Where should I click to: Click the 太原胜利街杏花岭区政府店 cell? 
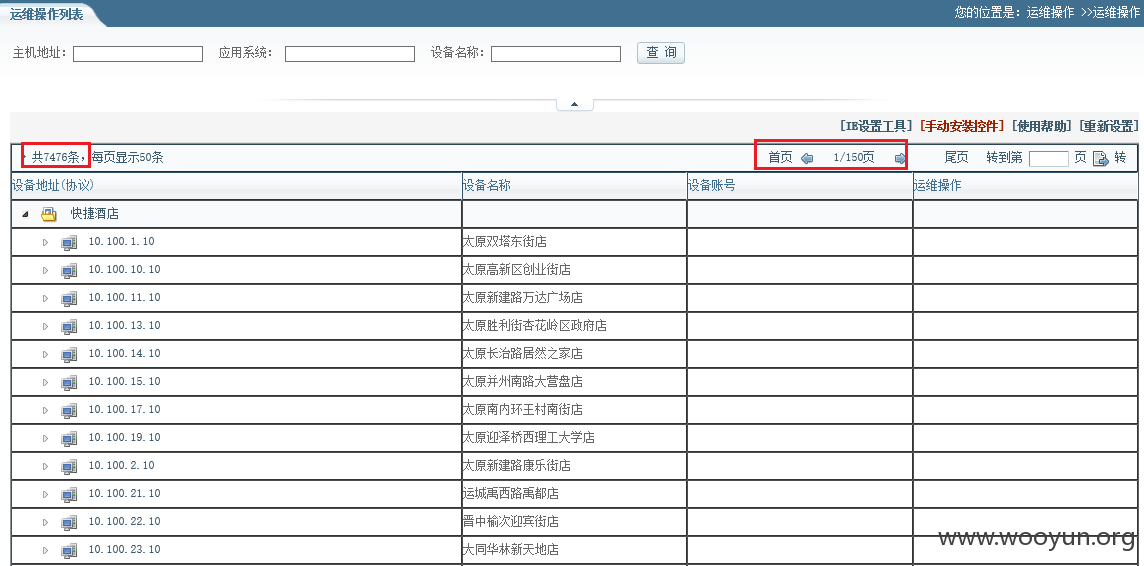574,326
